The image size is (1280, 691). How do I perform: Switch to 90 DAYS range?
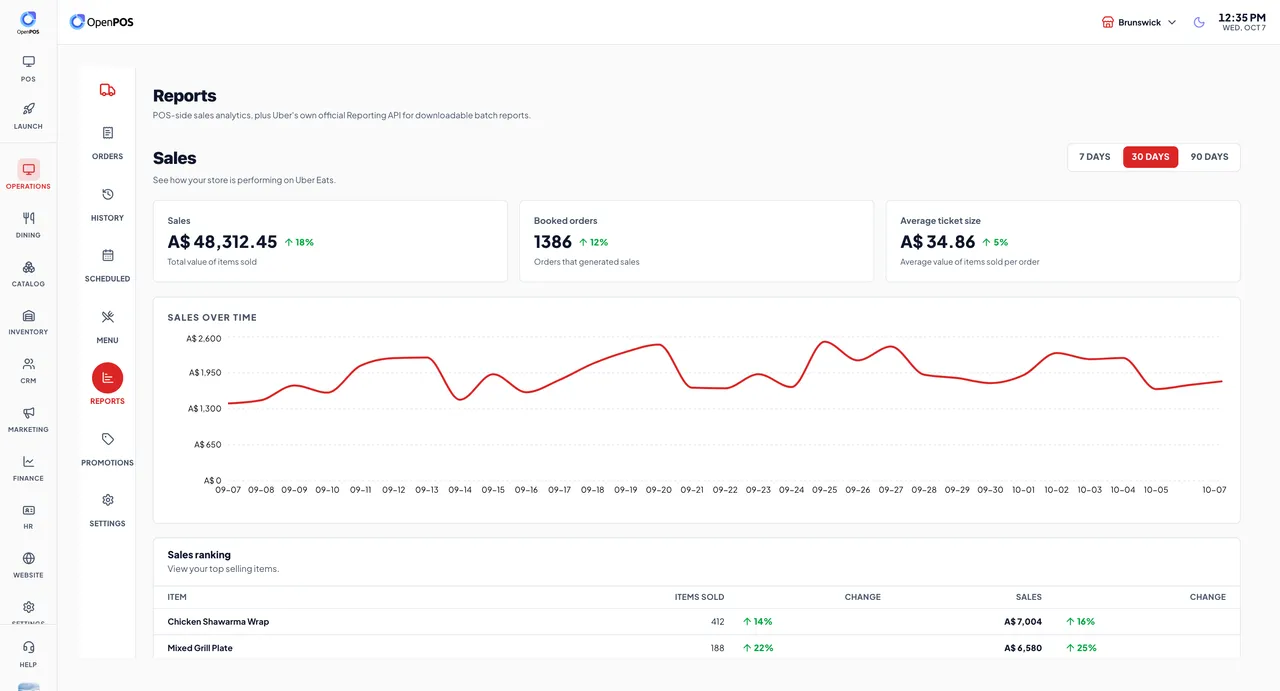[1209, 157]
